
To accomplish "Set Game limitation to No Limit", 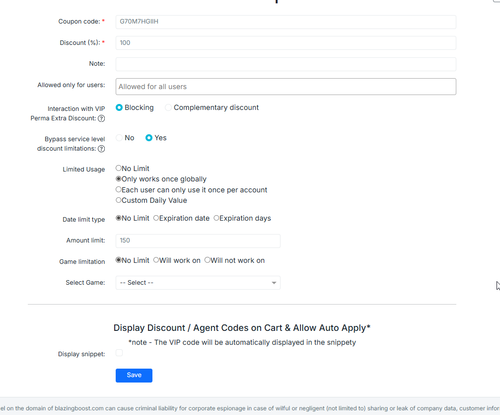I will pyautogui.click(x=118, y=260).
